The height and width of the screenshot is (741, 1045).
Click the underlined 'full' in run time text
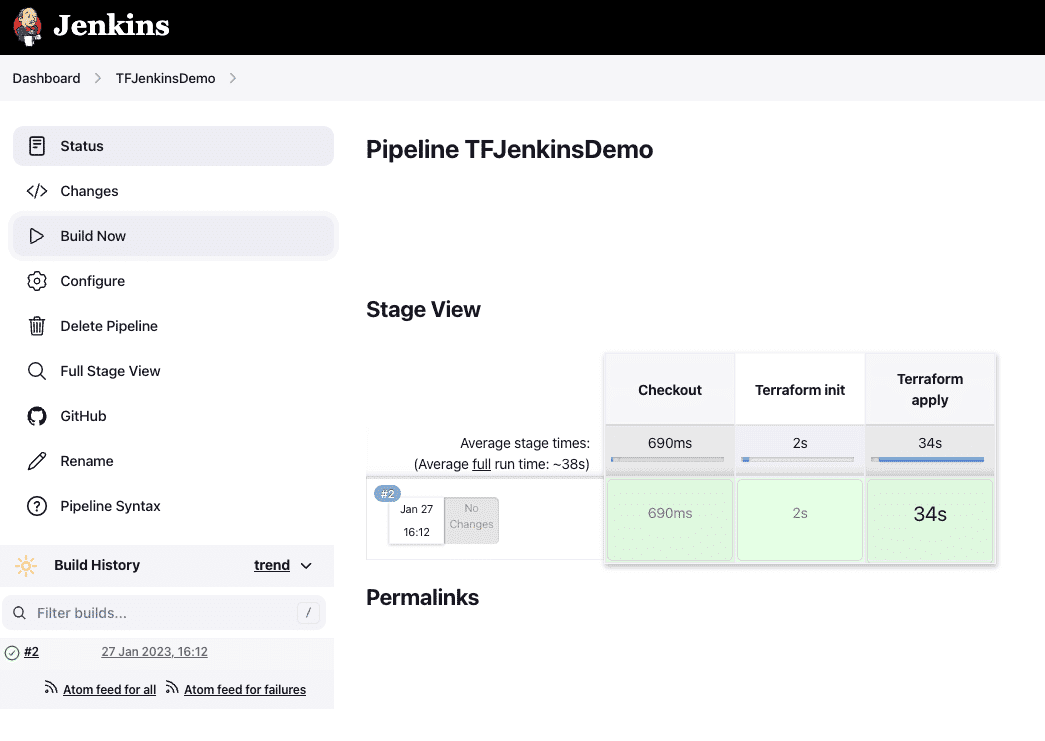[x=481, y=464]
